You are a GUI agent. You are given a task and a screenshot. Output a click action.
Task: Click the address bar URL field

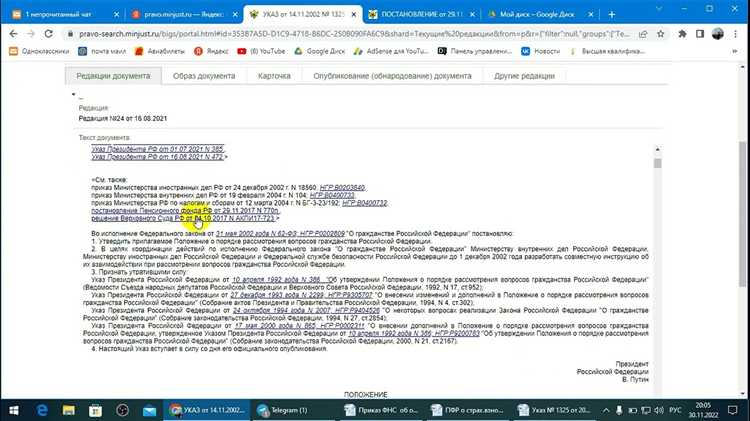(354, 34)
